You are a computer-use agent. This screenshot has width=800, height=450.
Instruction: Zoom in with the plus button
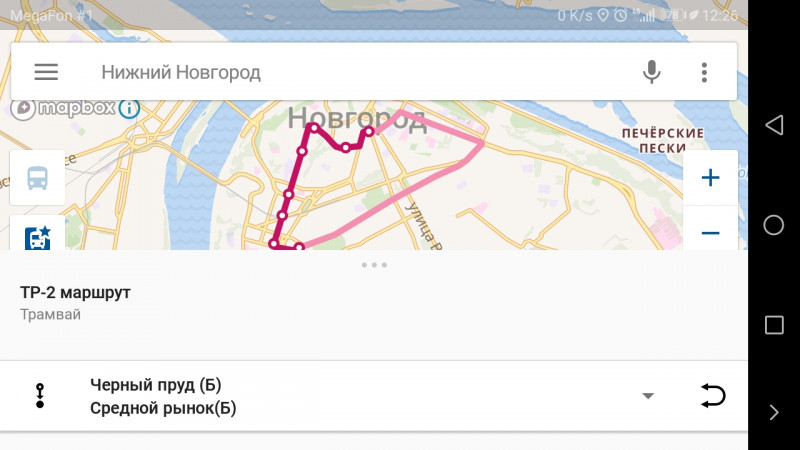pos(710,178)
